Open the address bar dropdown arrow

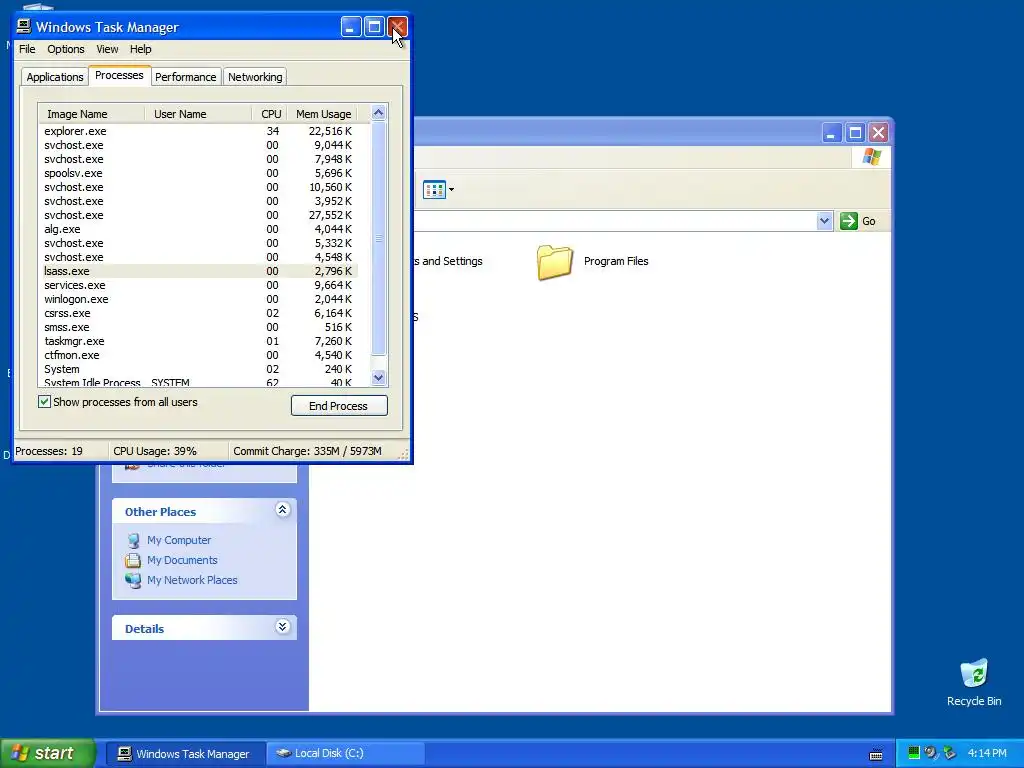[824, 221]
